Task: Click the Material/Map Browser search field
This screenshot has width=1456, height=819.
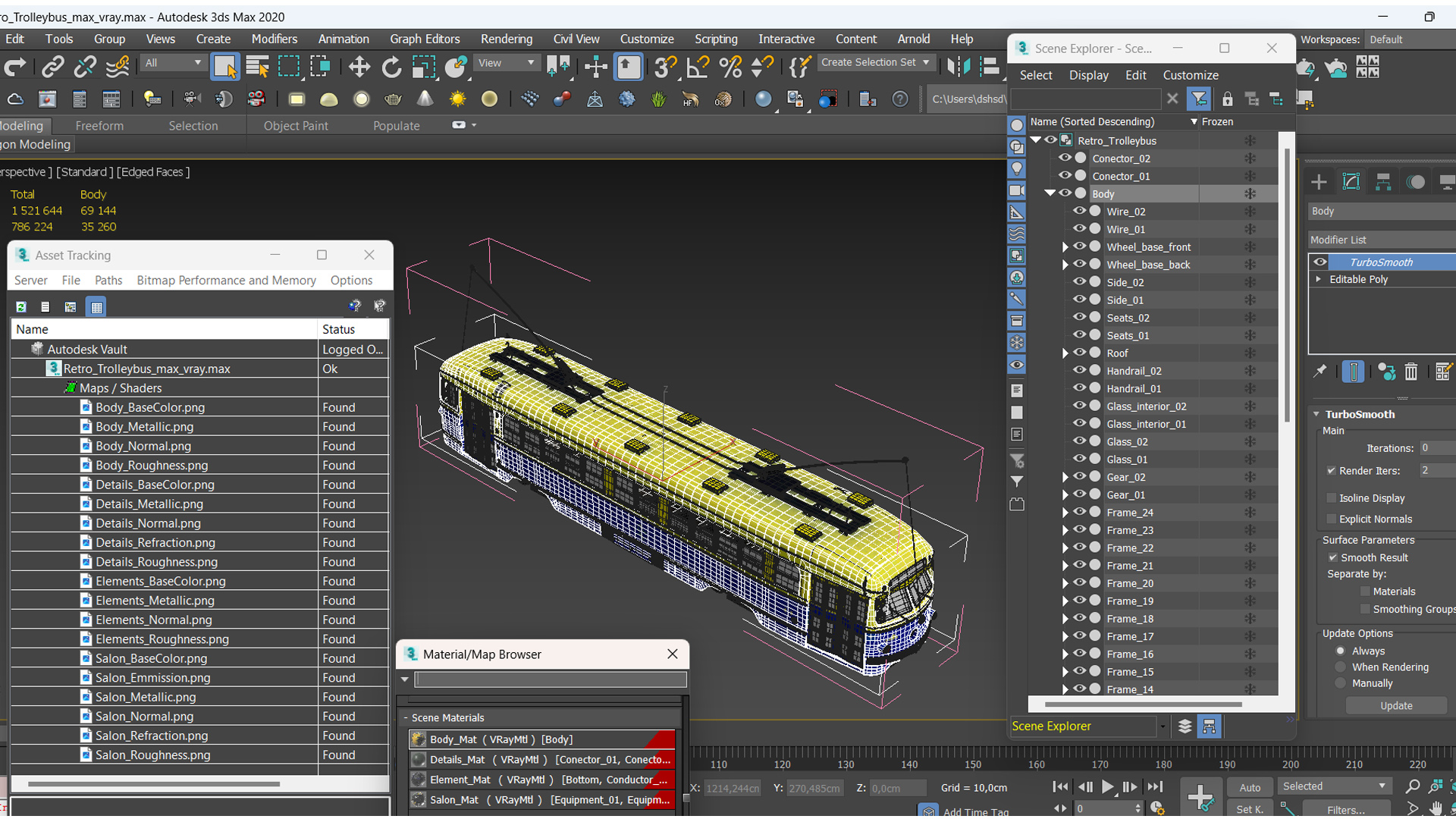Action: pyautogui.click(x=551, y=679)
